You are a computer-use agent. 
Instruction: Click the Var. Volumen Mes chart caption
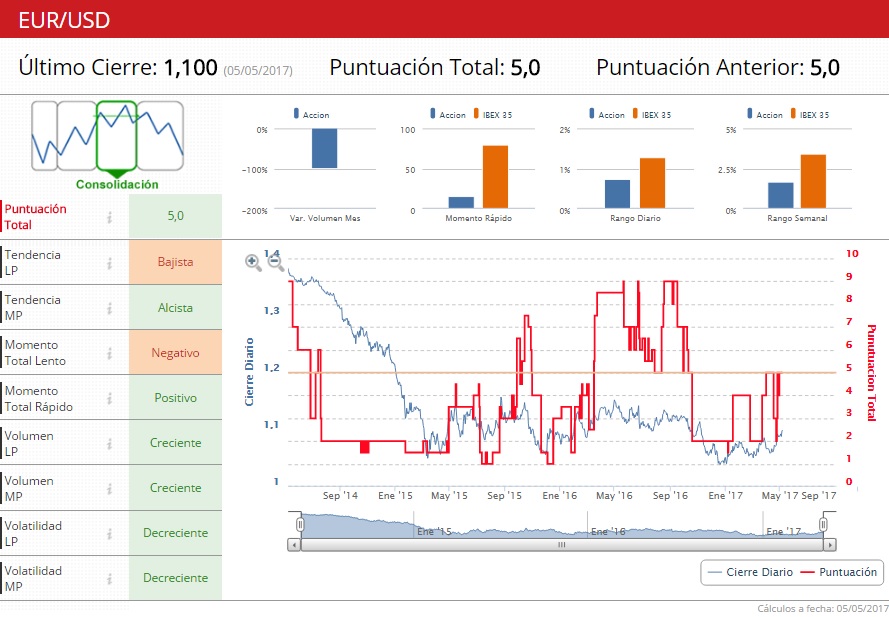325,218
